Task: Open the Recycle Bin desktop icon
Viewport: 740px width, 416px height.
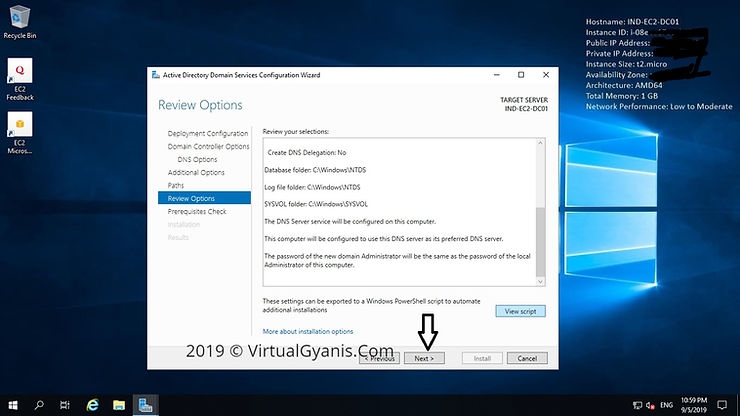Action: pyautogui.click(x=18, y=16)
